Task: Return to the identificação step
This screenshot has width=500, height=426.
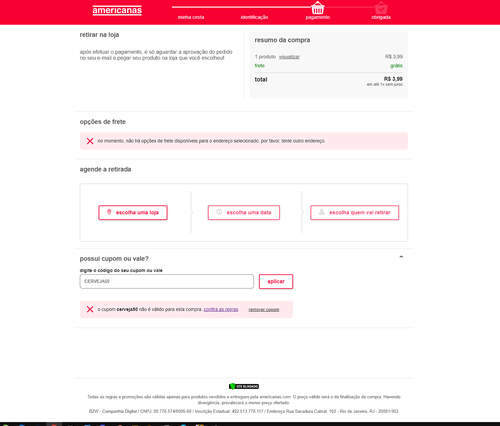Action: (254, 17)
